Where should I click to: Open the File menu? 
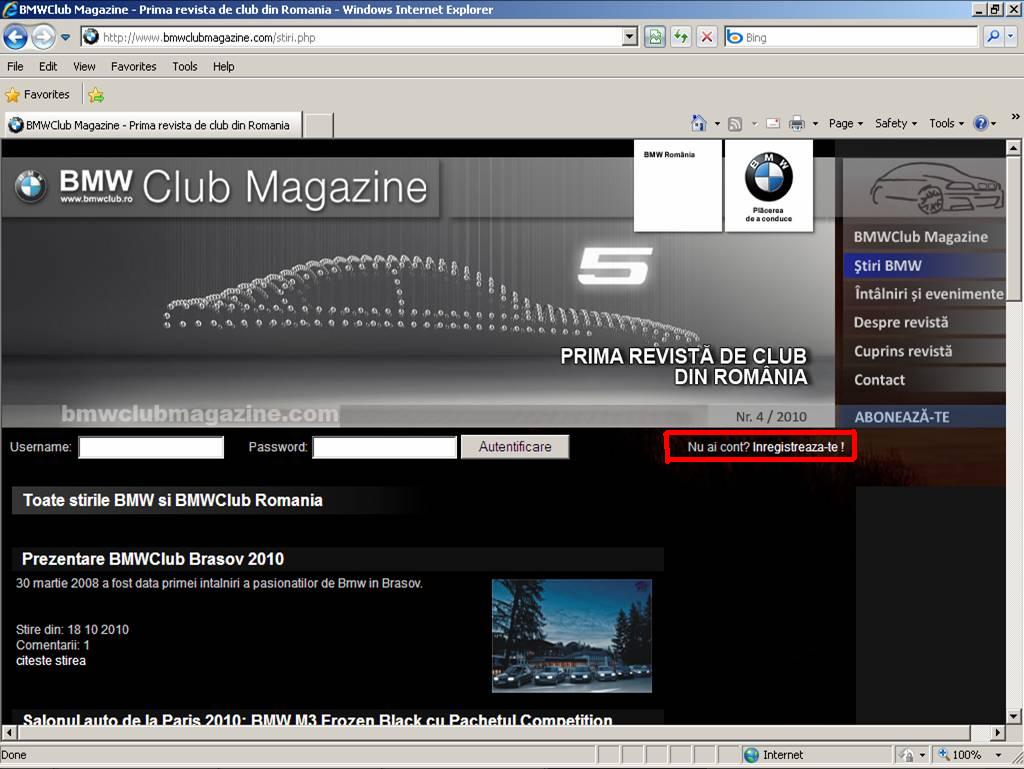15,67
